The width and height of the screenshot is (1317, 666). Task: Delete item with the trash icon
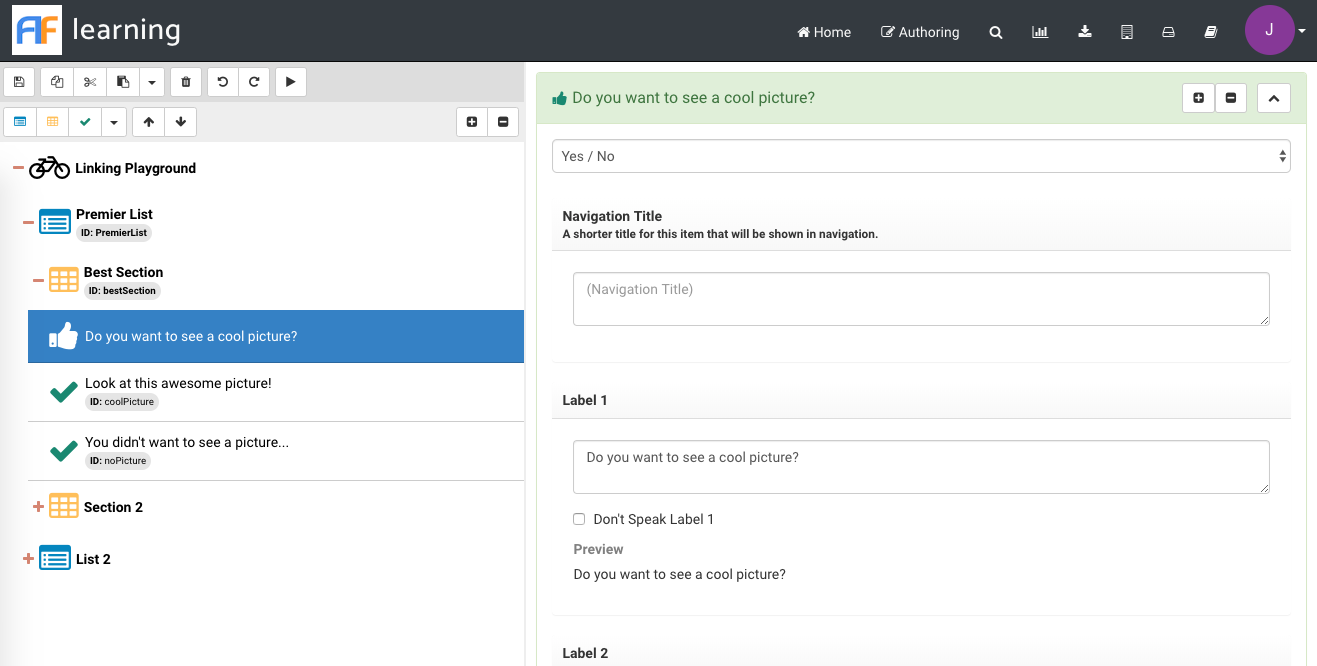coord(186,82)
